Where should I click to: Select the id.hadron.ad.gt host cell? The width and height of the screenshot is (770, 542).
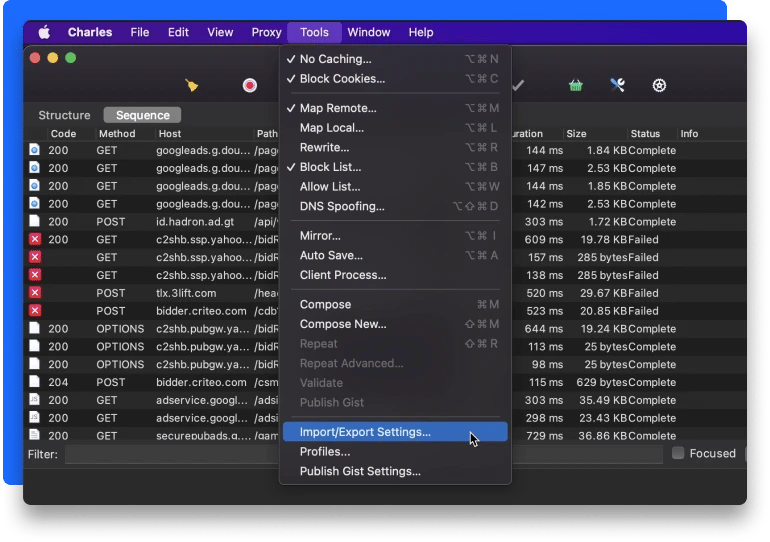[x=195, y=221]
